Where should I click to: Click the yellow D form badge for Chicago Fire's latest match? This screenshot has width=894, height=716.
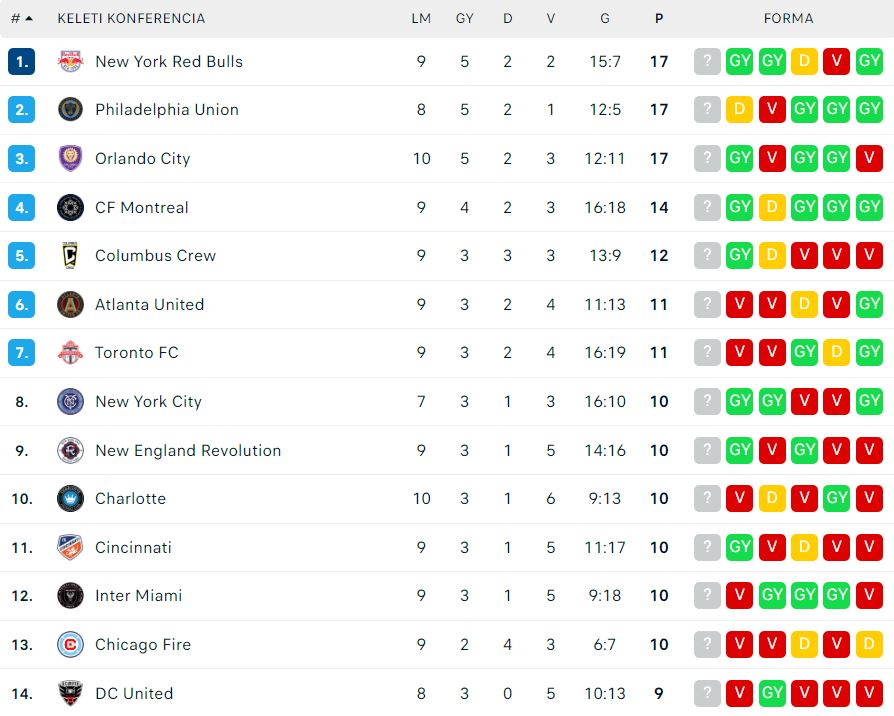[869, 644]
